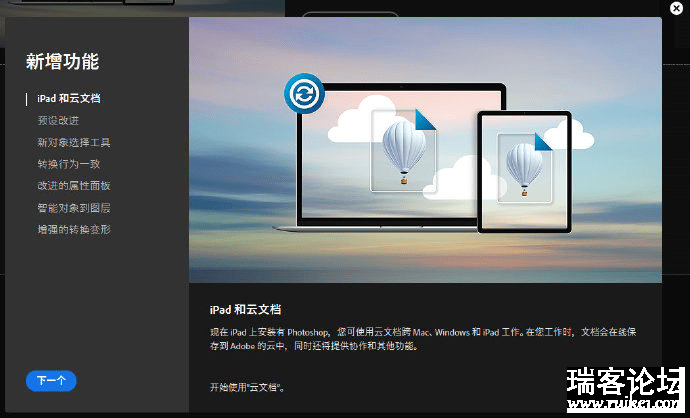
Task: Click the 新增功能 title text
Action: coord(62,62)
